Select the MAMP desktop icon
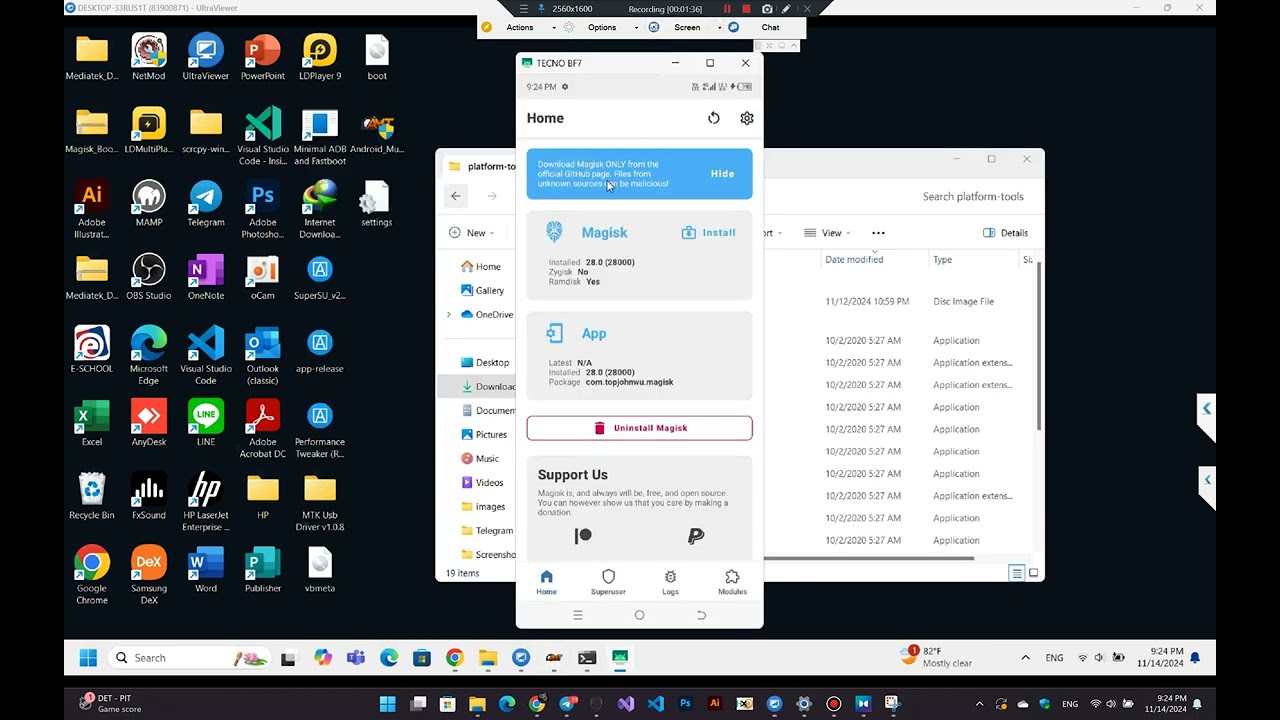1280x720 pixels. 149,204
